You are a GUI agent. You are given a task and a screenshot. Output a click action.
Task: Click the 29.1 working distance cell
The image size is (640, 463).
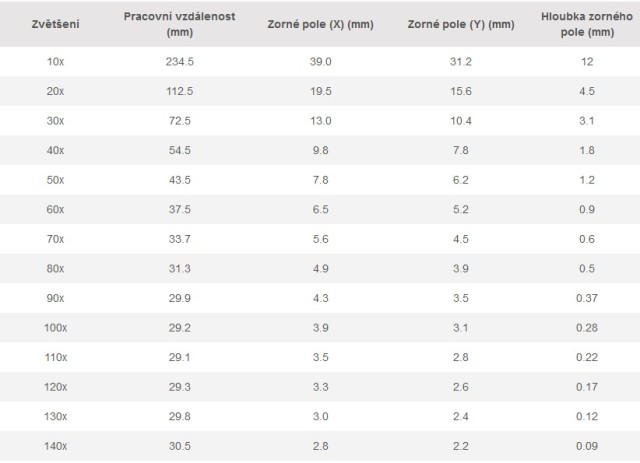[x=180, y=357]
